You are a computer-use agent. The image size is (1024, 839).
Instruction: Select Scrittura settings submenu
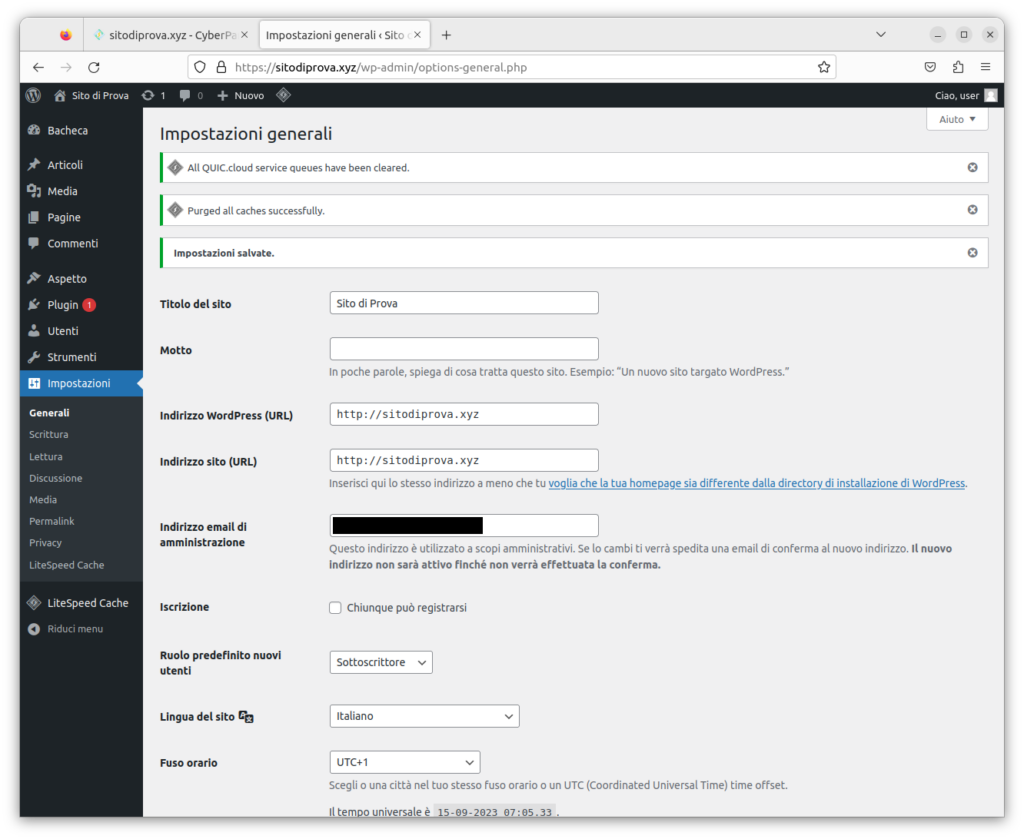point(48,434)
